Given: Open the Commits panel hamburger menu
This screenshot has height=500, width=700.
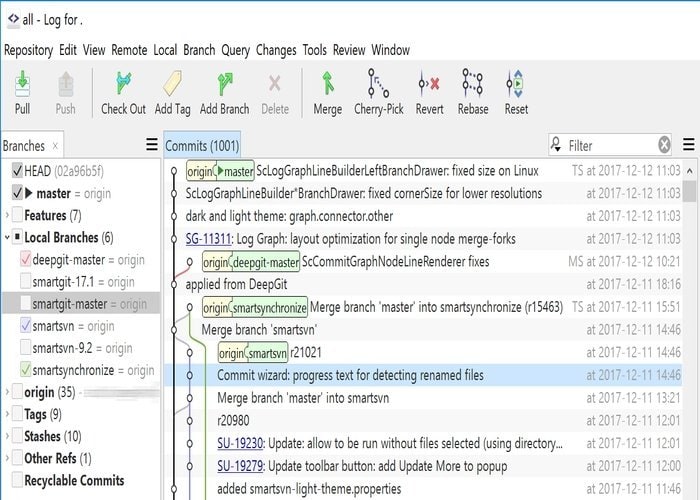Looking at the screenshot, I should click(x=689, y=145).
